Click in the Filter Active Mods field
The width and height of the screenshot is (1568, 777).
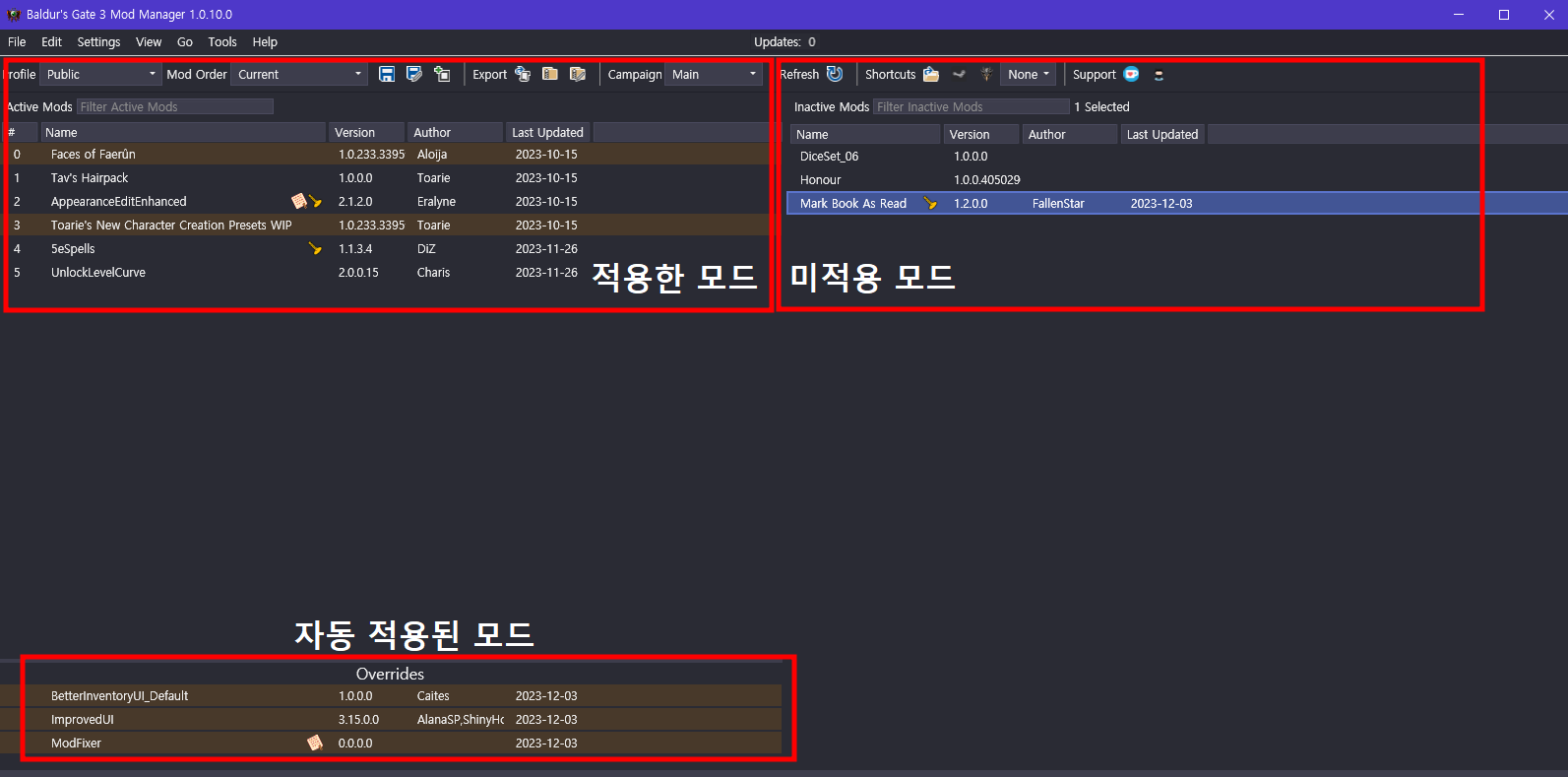click(175, 106)
